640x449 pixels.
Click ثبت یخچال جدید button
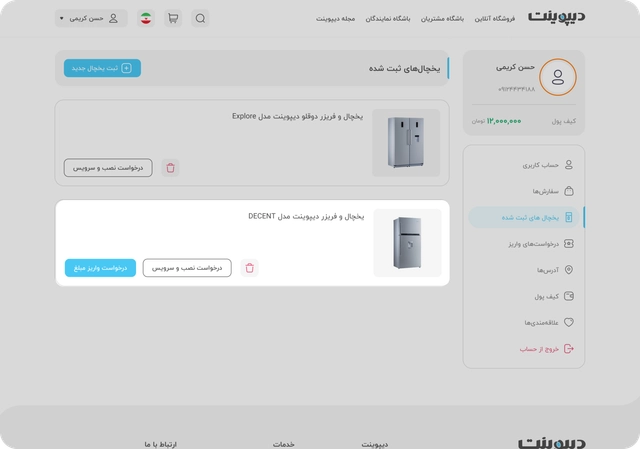tap(102, 68)
